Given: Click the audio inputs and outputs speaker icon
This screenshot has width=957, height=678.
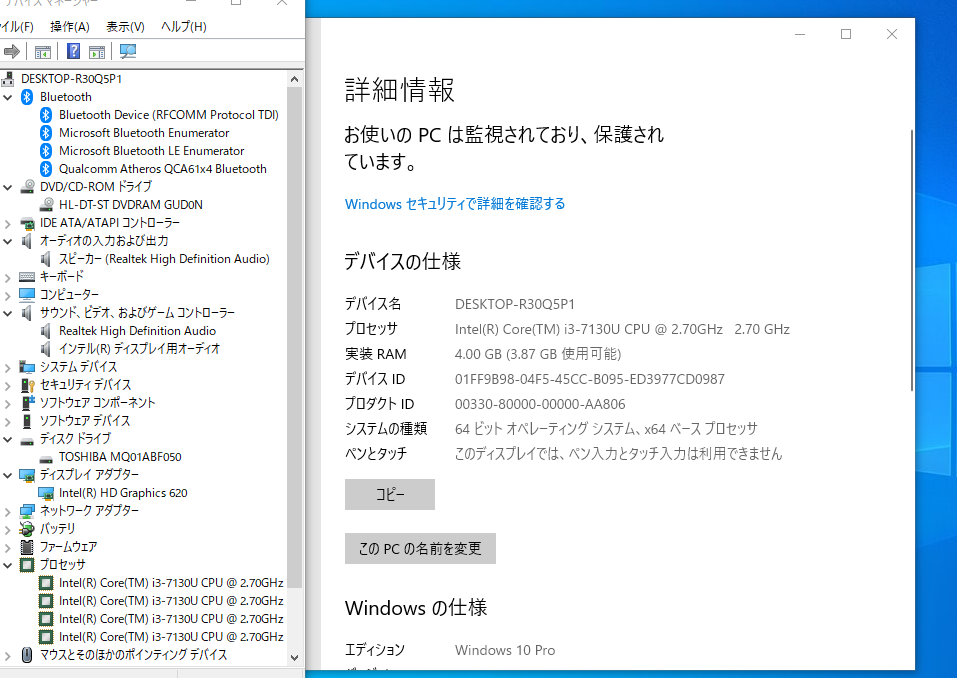Looking at the screenshot, I should coord(27,241).
